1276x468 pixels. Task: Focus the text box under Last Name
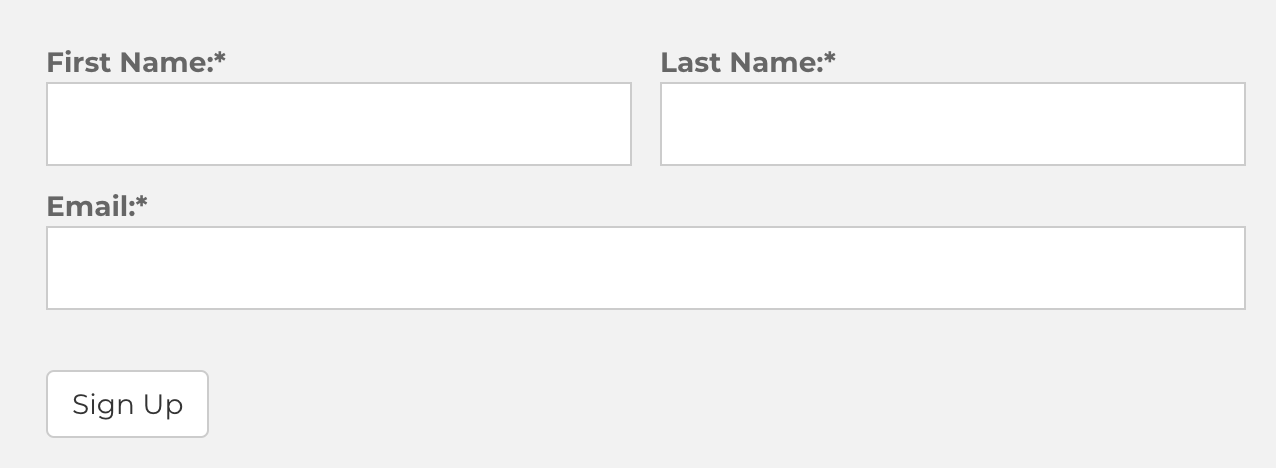(x=952, y=124)
